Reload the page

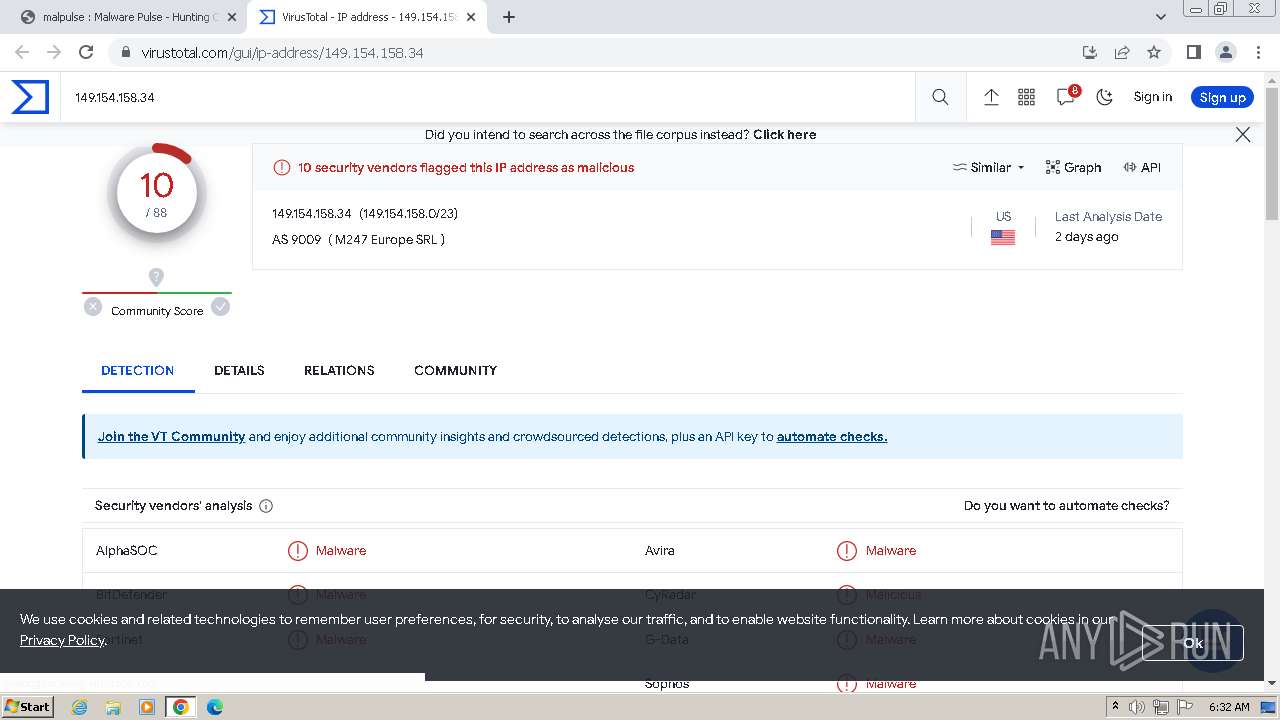[86, 52]
